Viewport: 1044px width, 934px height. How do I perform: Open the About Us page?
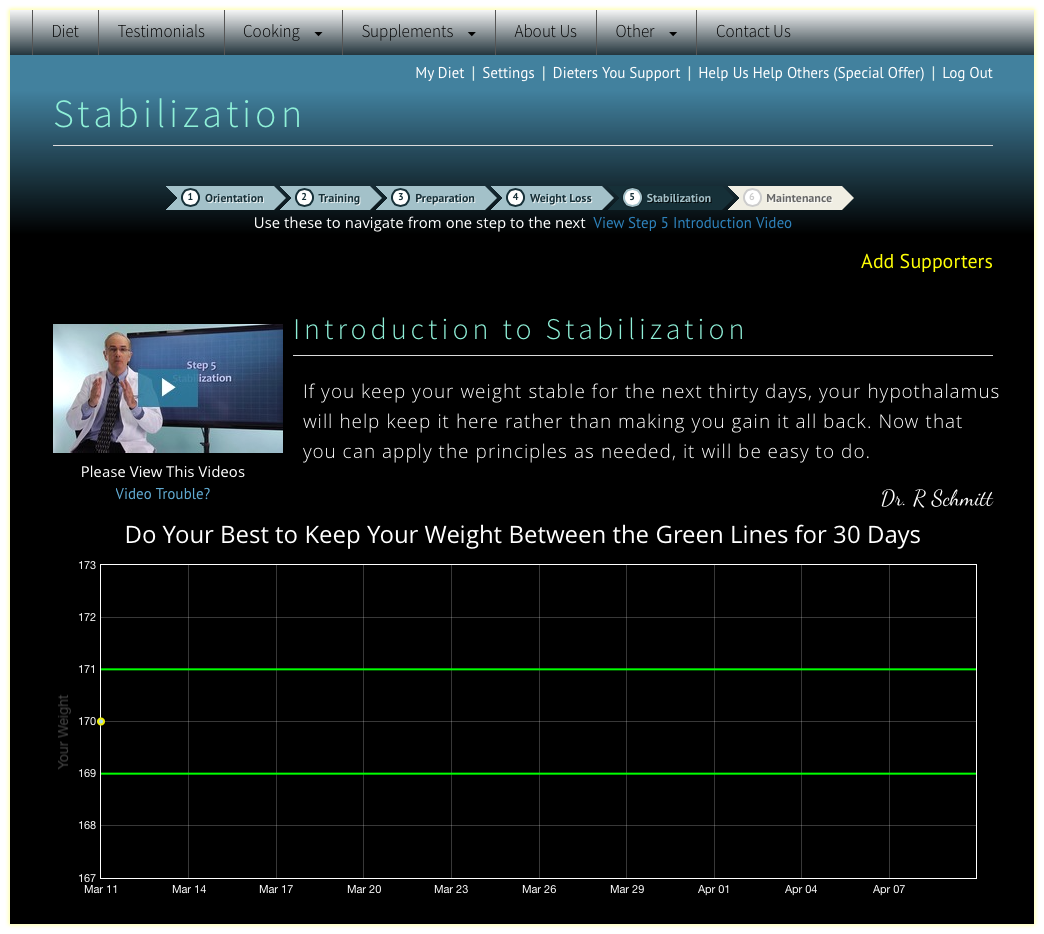[545, 32]
